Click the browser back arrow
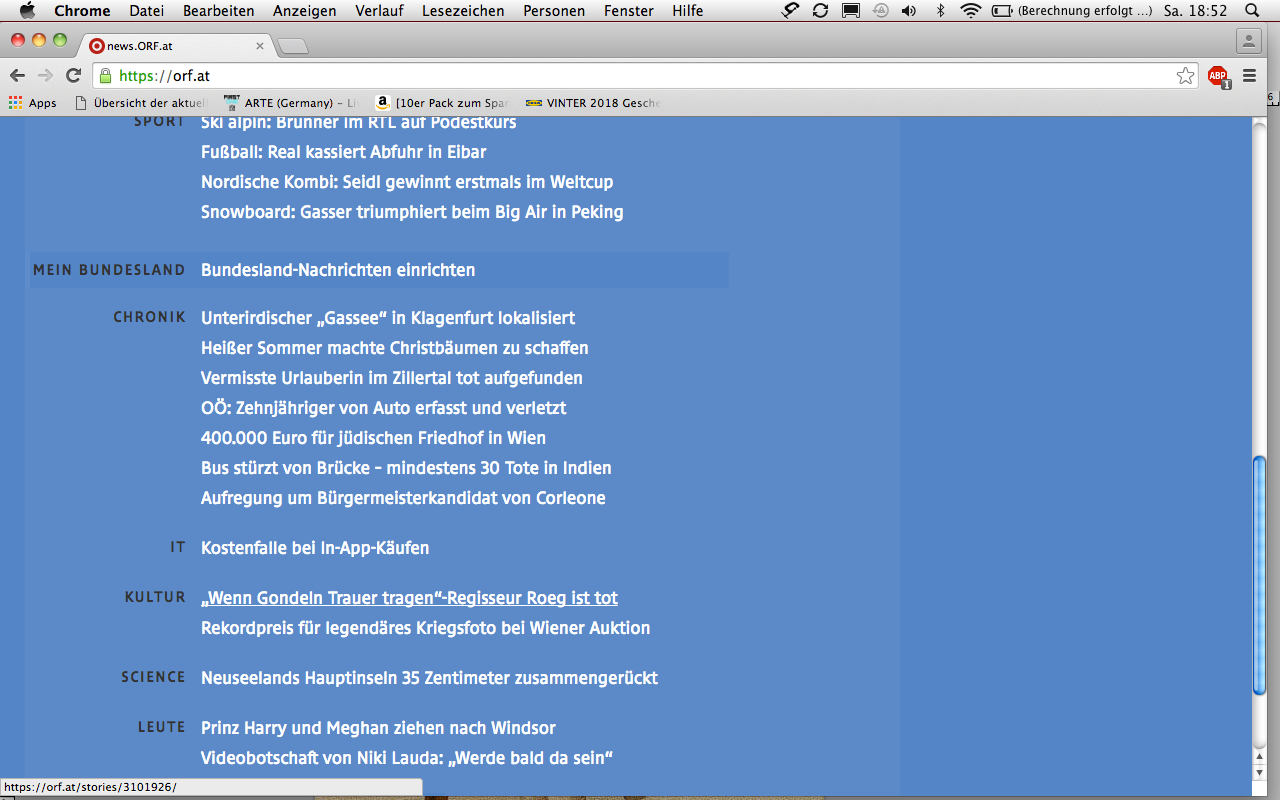The width and height of the screenshot is (1280, 800). pos(17,76)
